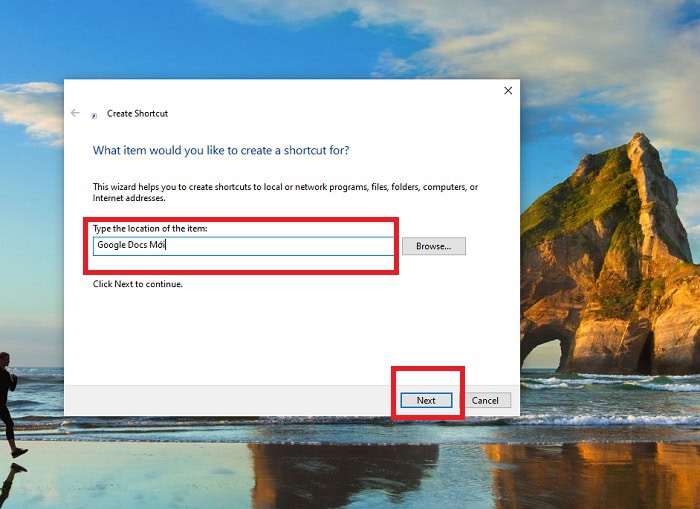
Task: Click the "What item would you like" heading
Action: 220,150
